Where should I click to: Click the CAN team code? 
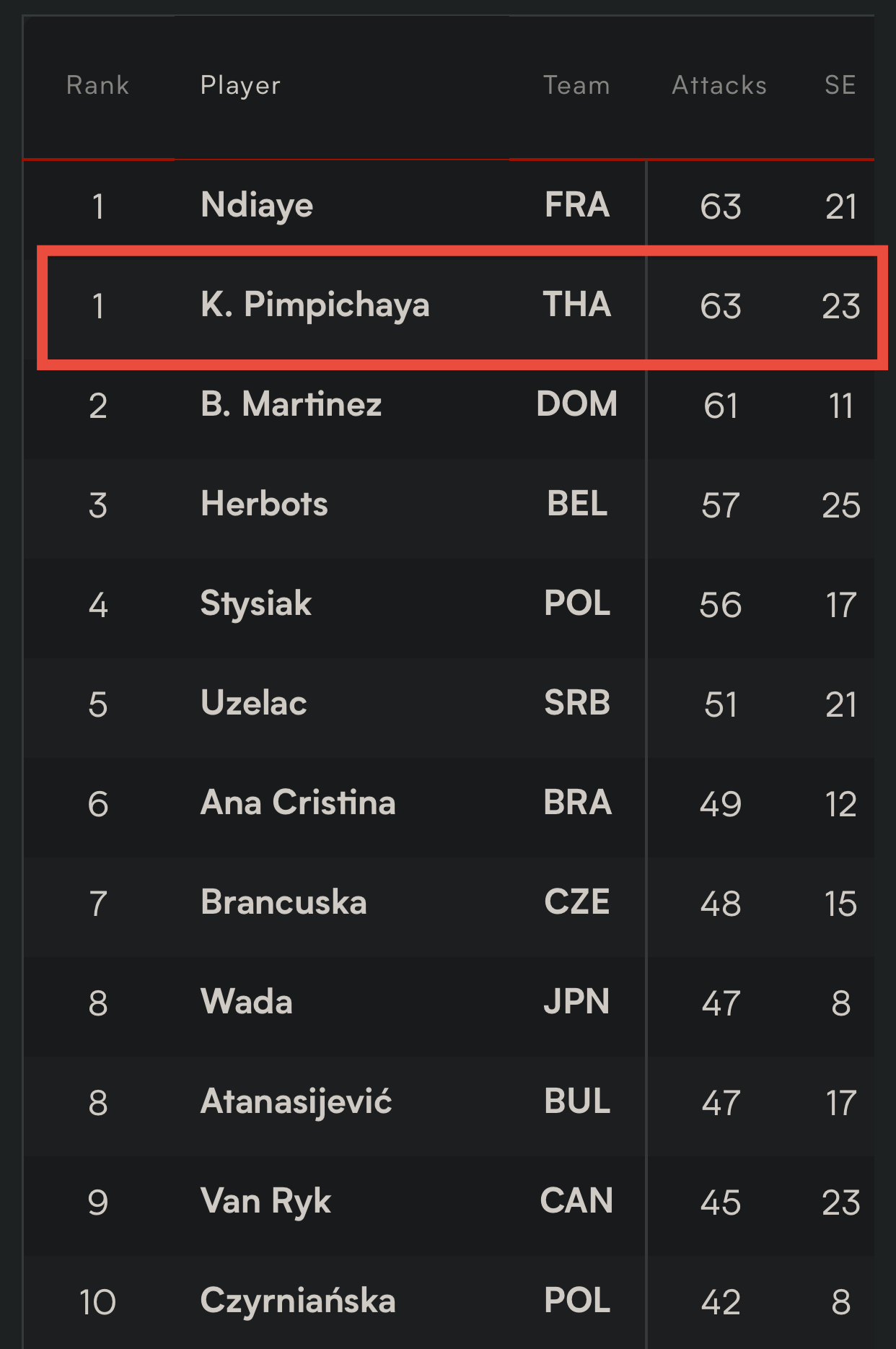(577, 1201)
